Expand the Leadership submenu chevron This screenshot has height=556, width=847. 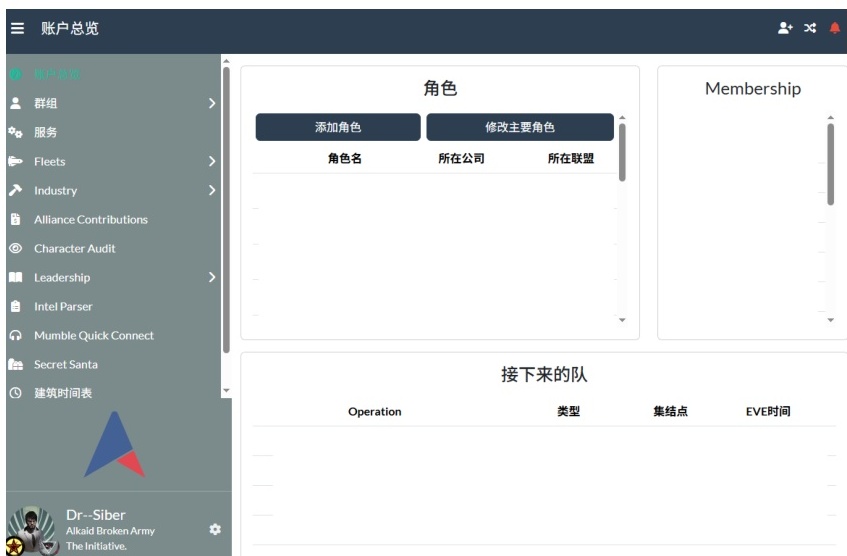pos(211,278)
